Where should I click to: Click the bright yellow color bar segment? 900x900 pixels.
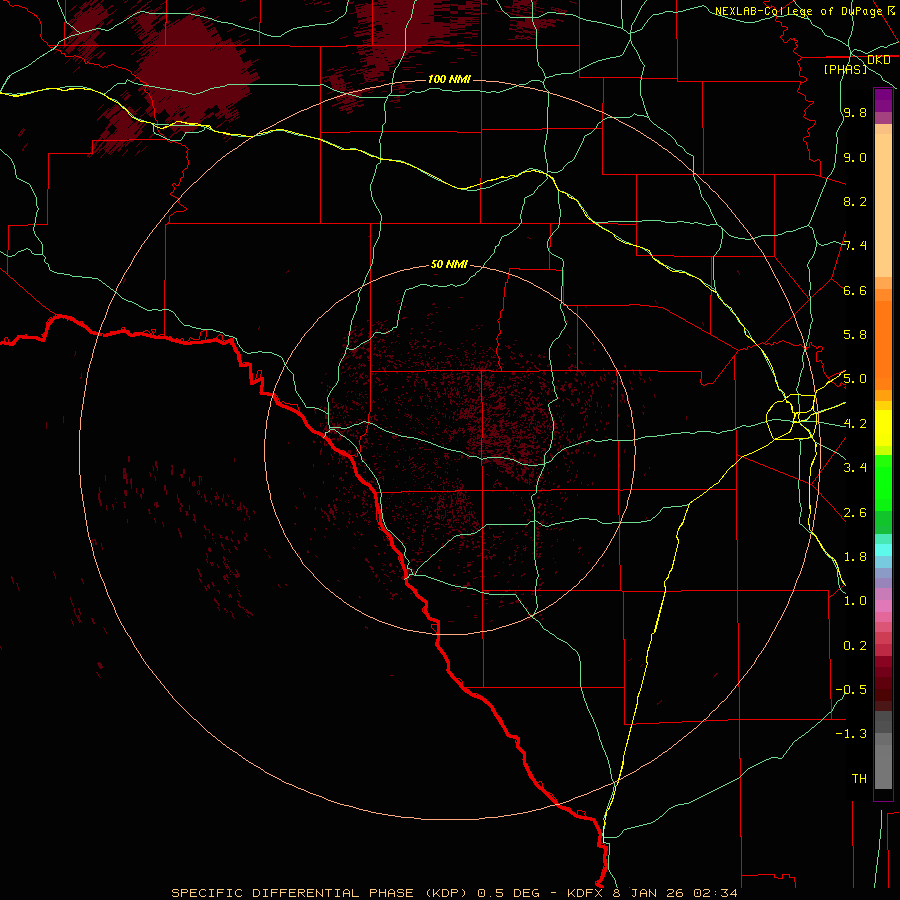tap(883, 428)
